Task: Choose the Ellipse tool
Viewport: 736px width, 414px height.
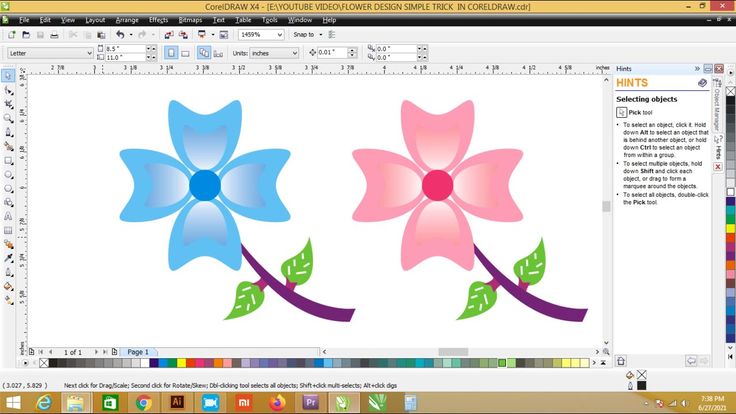Action: point(8,174)
